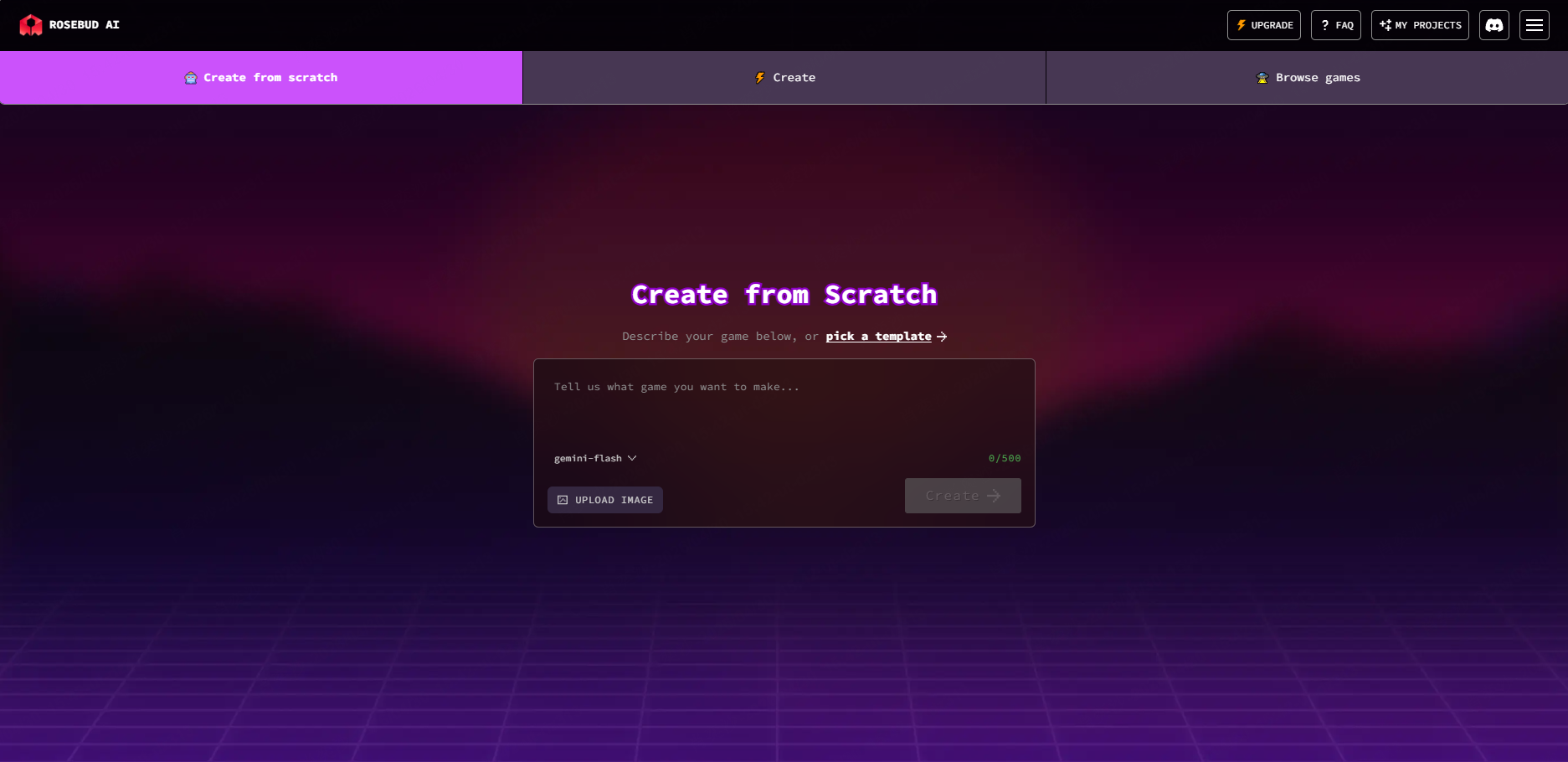Focus the game description text box
1568x762 pixels.
(x=784, y=404)
